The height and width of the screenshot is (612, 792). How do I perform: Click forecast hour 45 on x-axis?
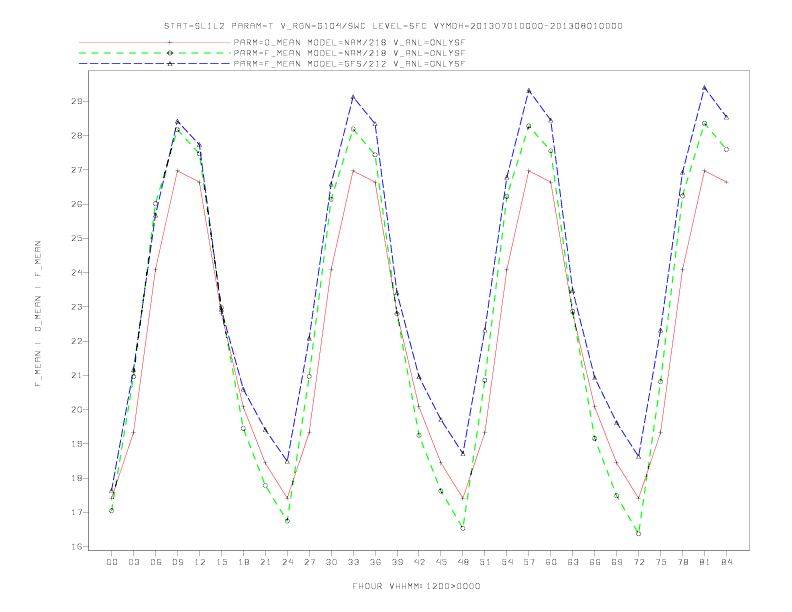[441, 562]
